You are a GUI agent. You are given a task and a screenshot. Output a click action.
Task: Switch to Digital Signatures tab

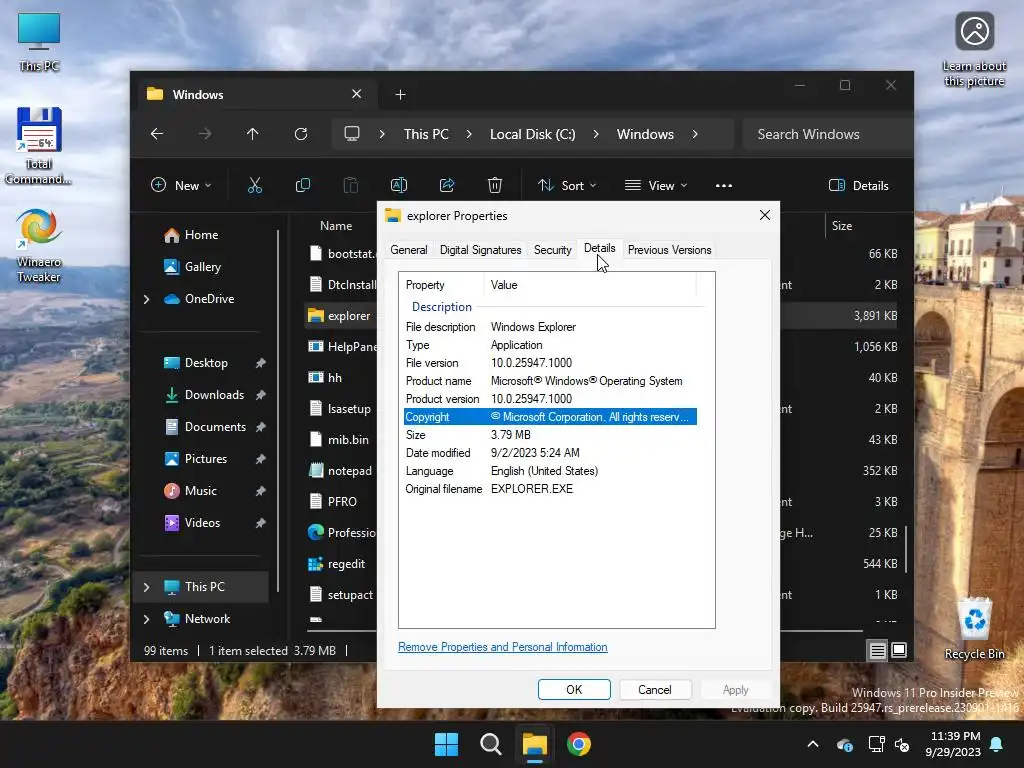coord(481,250)
